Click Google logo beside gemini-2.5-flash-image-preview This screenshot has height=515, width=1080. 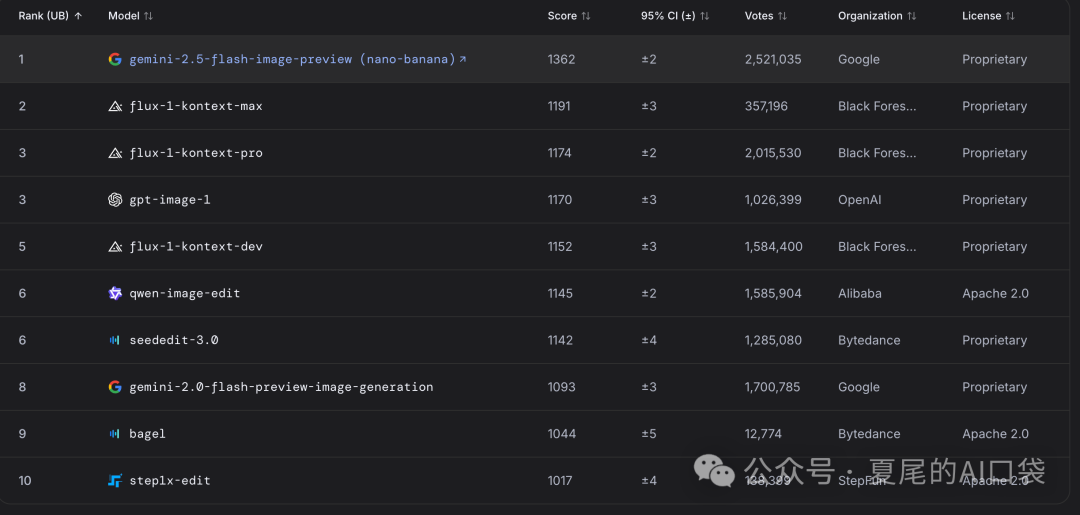[x=115, y=59]
